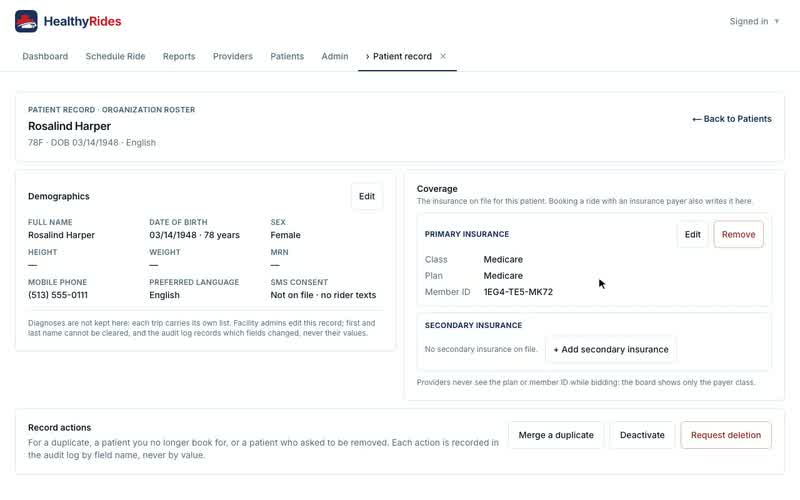
Task: Select the Patient record tab
Action: coord(402,56)
